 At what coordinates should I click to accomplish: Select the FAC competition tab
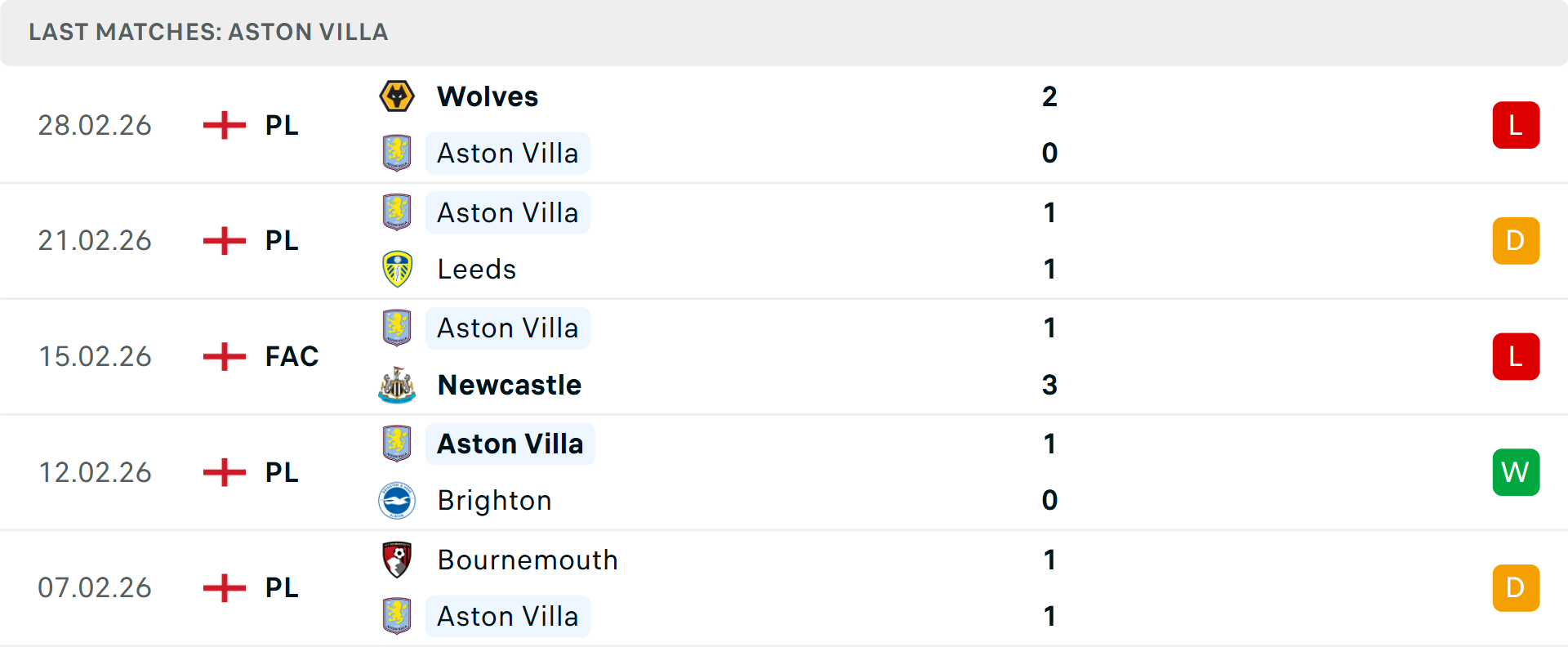pos(292,356)
